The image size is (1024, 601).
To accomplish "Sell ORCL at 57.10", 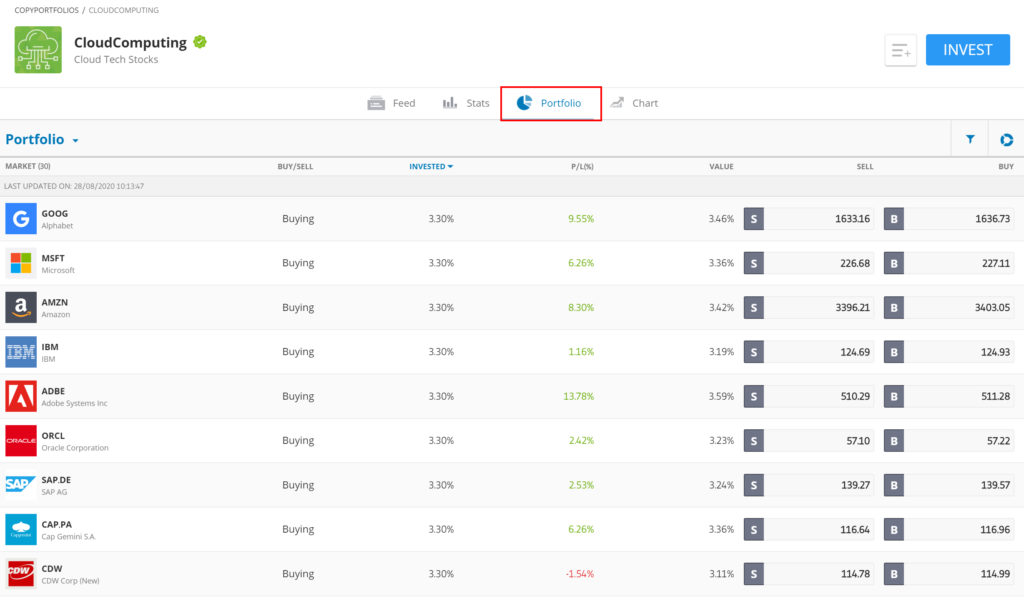I will [809, 441].
